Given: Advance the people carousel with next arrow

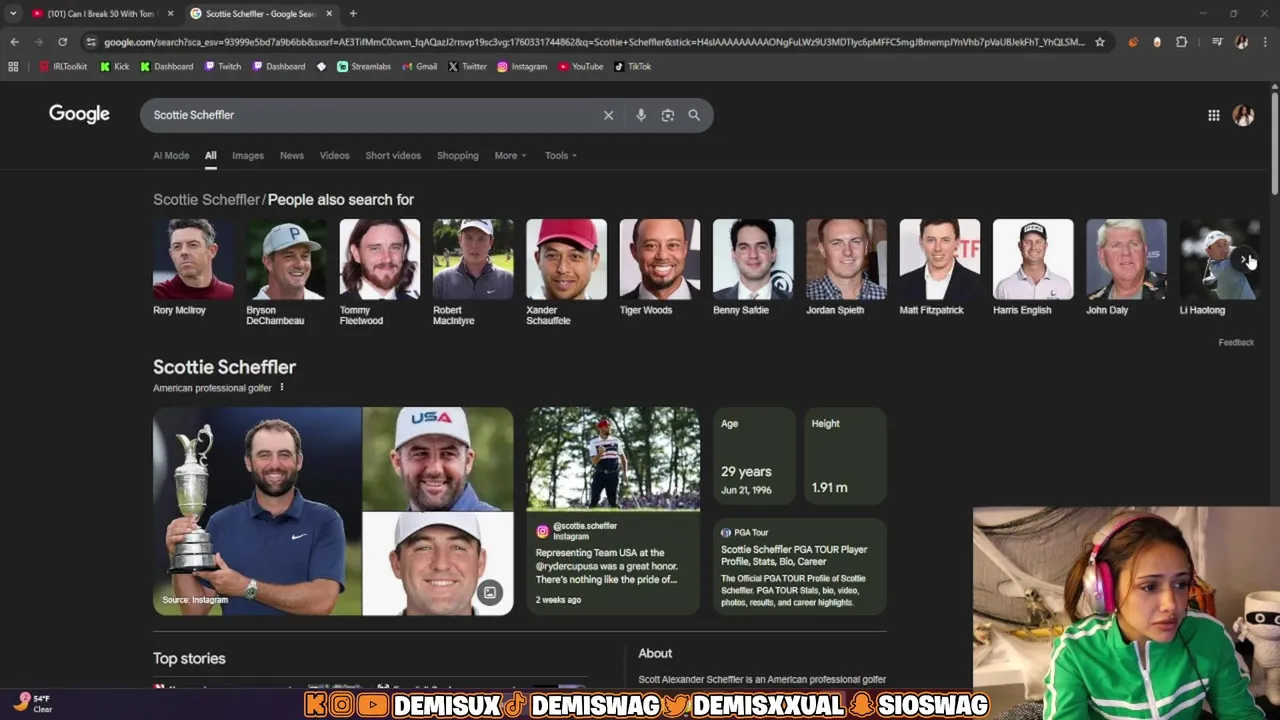Looking at the screenshot, I should click(x=1245, y=260).
